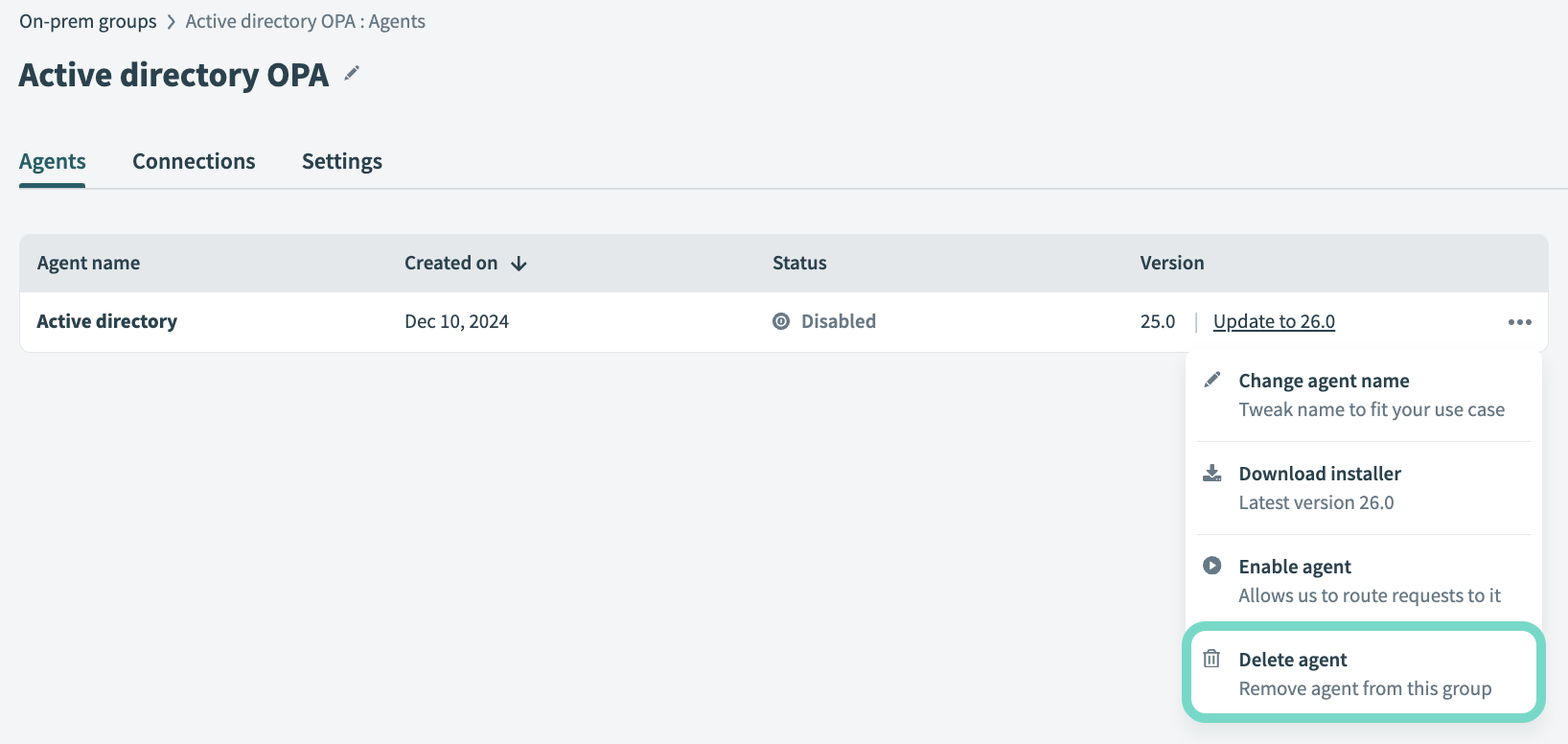
Task: Sort by the Created on column header
Action: coord(451,263)
